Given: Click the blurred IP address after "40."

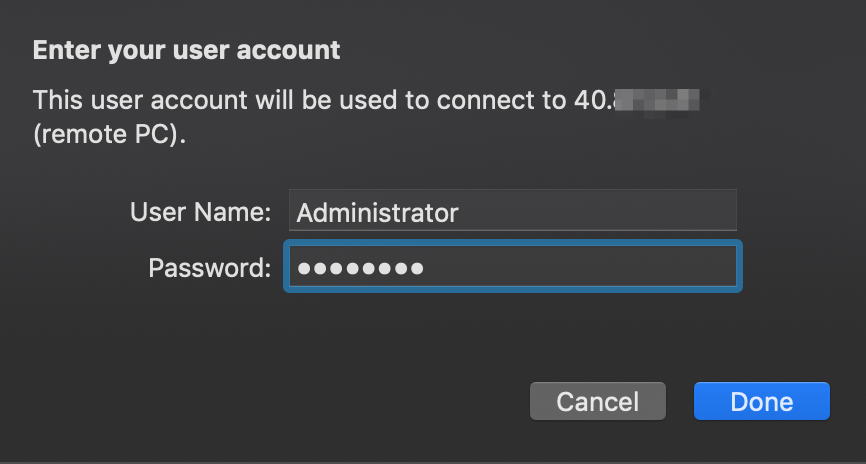Looking at the screenshot, I should click(657, 101).
